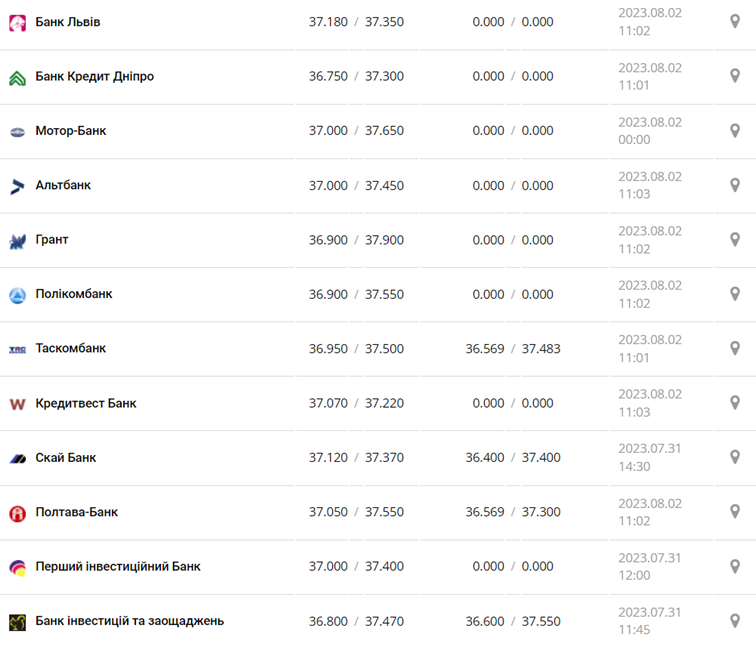Image resolution: width=756 pixels, height=648 pixels.
Task: Click the Скай Банк name link
Action: click(x=65, y=457)
